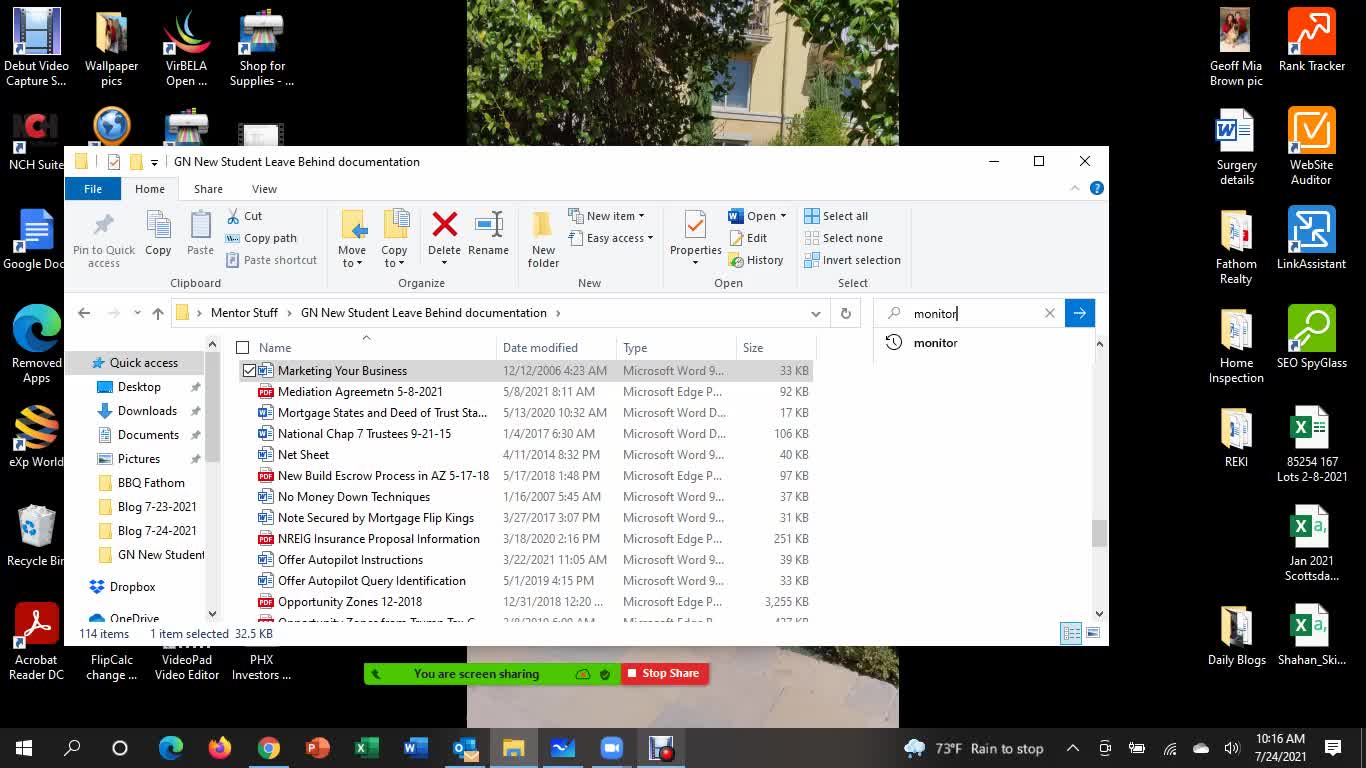Open Downloads in navigation pane

tap(147, 411)
